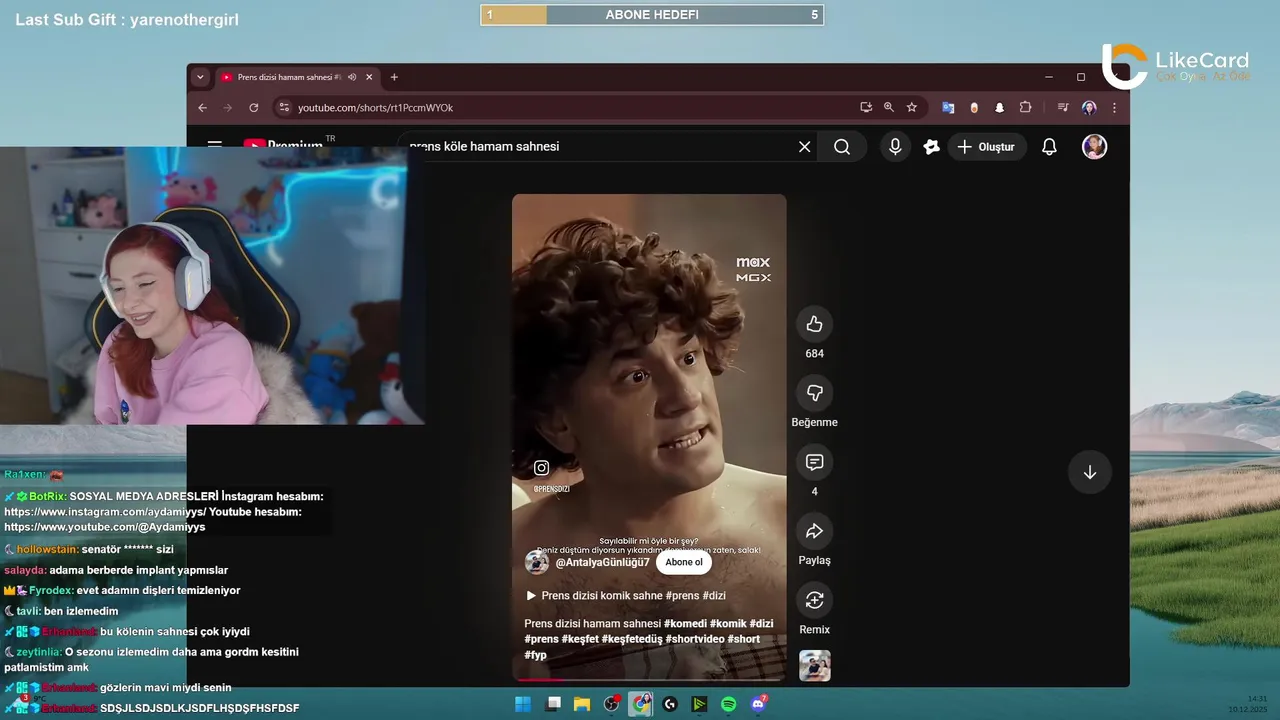Screen dimensions: 1280x720
Task: Open File Explorer from taskbar
Action: pos(582,704)
